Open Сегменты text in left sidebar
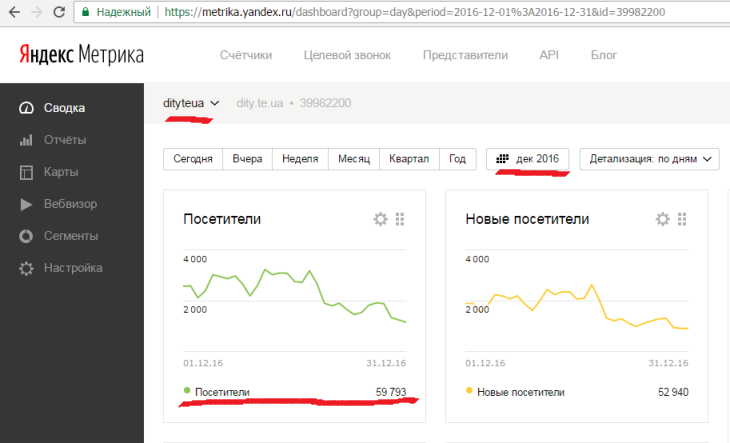The height and width of the screenshot is (443, 730). tap(71, 236)
